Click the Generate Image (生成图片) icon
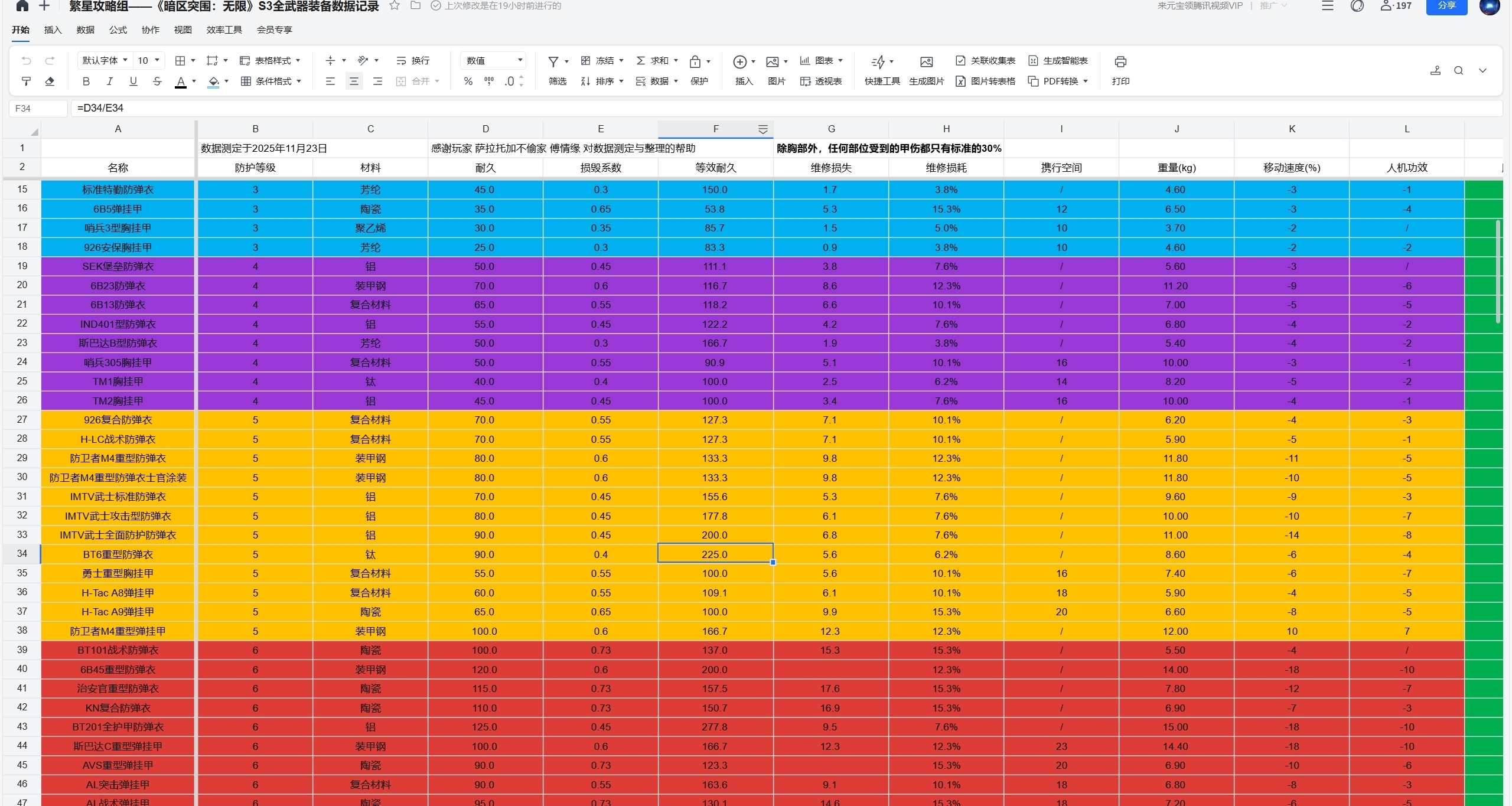Viewport: 1512px width, 806px height. (x=926, y=62)
